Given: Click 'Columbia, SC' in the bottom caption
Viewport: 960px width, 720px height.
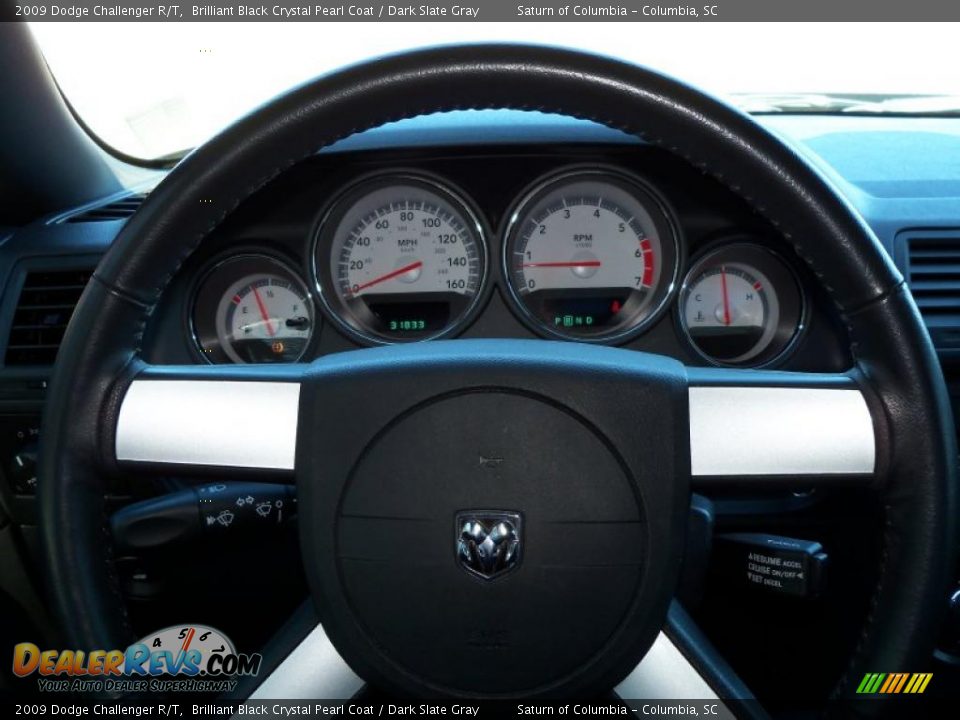Looking at the screenshot, I should pos(679,710).
